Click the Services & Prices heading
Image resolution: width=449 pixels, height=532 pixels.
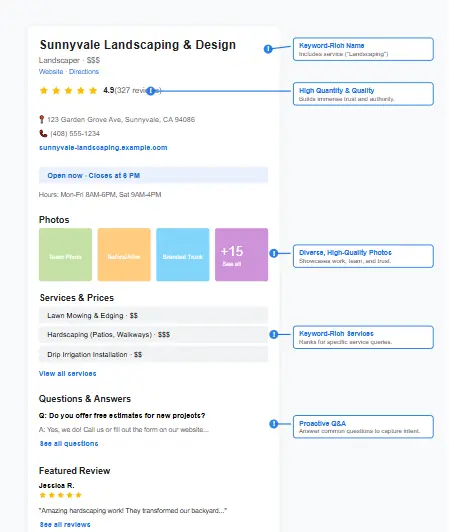pyautogui.click(x=77, y=298)
